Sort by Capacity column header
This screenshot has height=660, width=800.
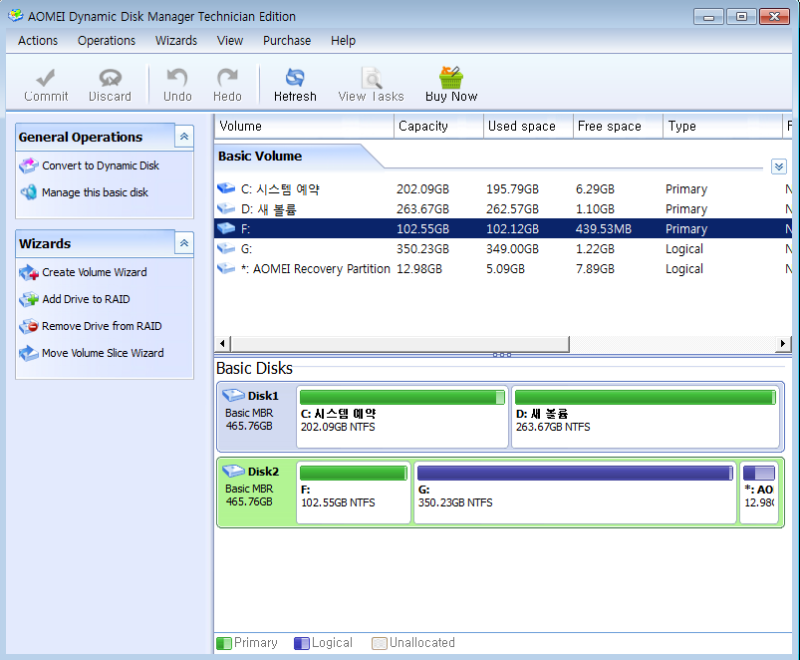tap(438, 126)
